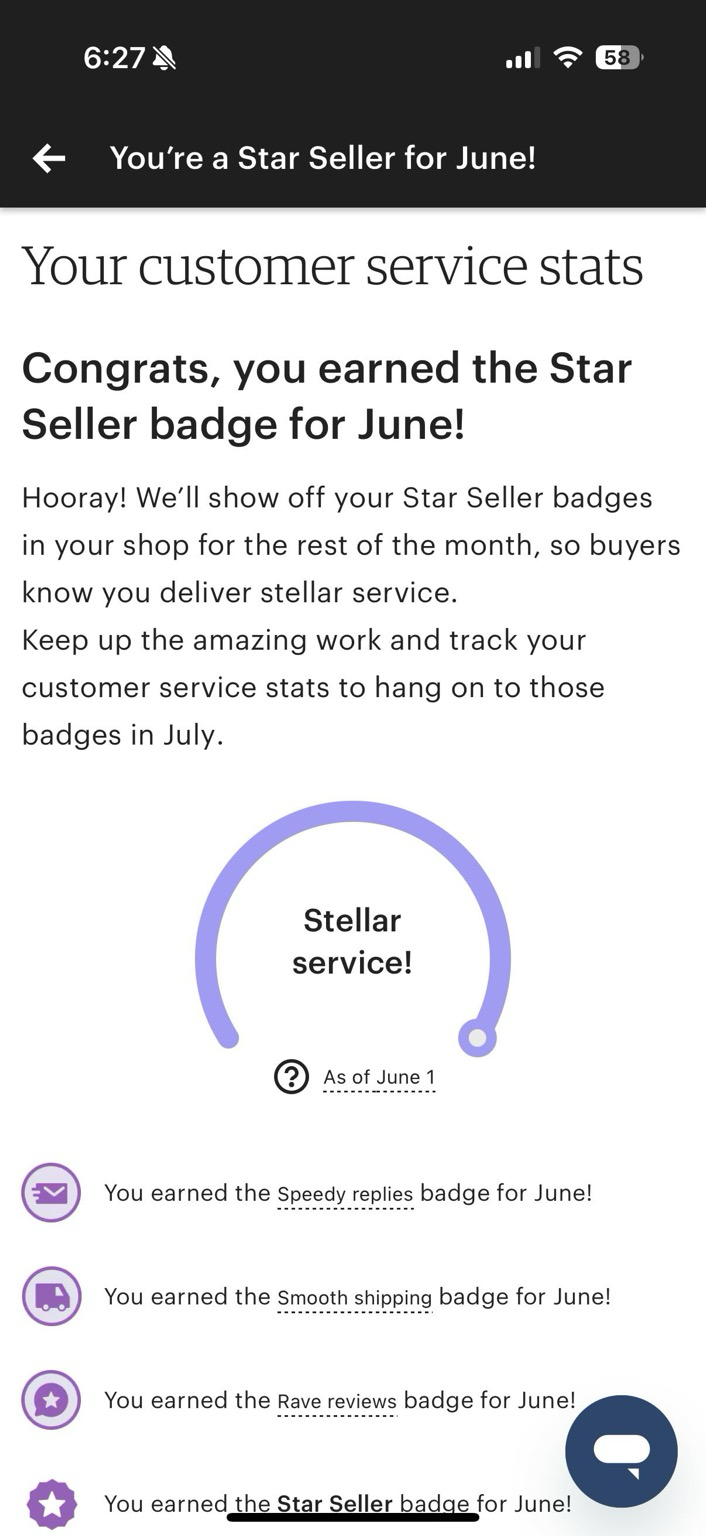Tap the Rave reviews star bubble icon
This screenshot has height=1536, width=706.
(x=51, y=1400)
